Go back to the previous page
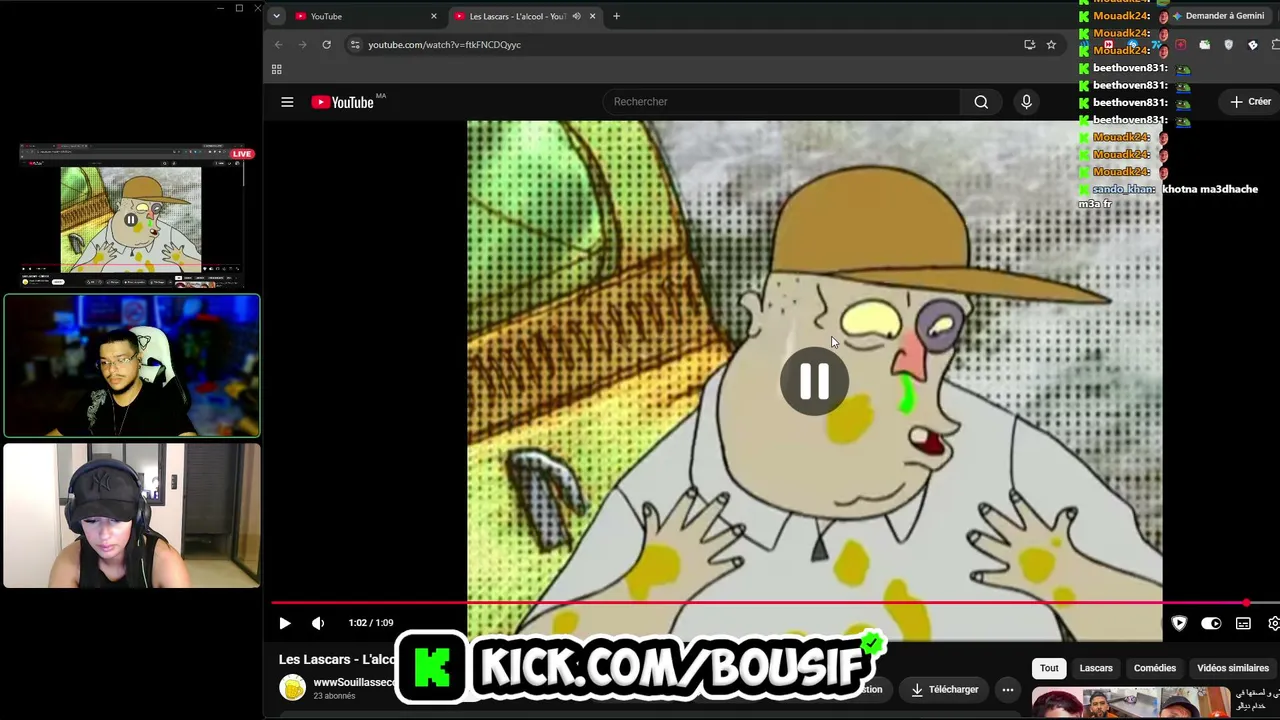The image size is (1280, 720). pyautogui.click(x=279, y=45)
